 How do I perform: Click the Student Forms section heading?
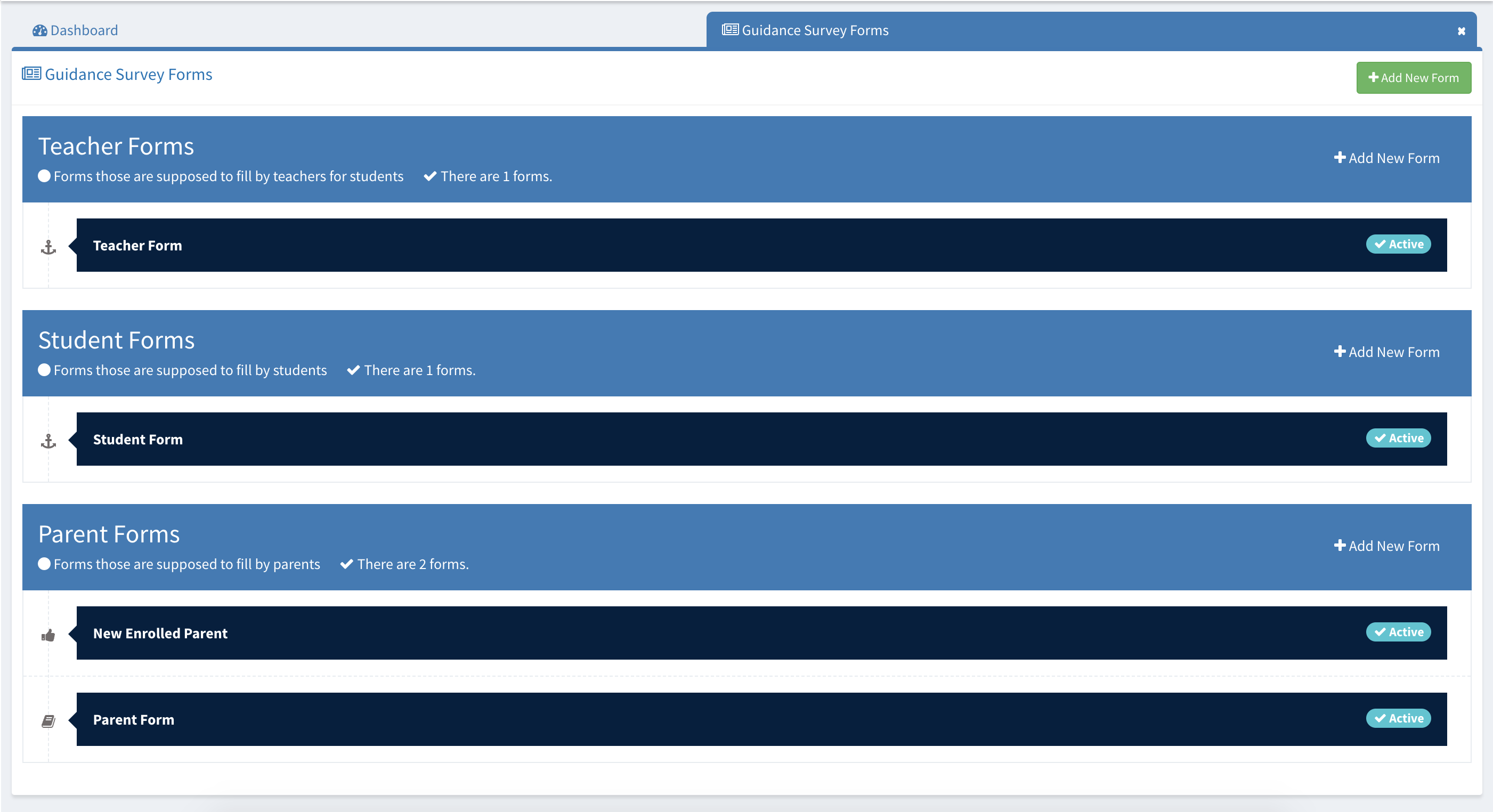point(117,340)
